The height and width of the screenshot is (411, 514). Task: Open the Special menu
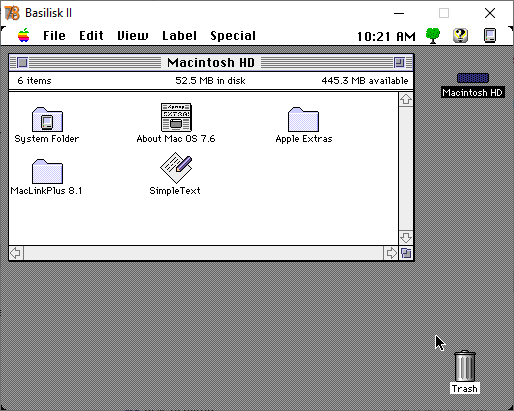[x=233, y=36]
